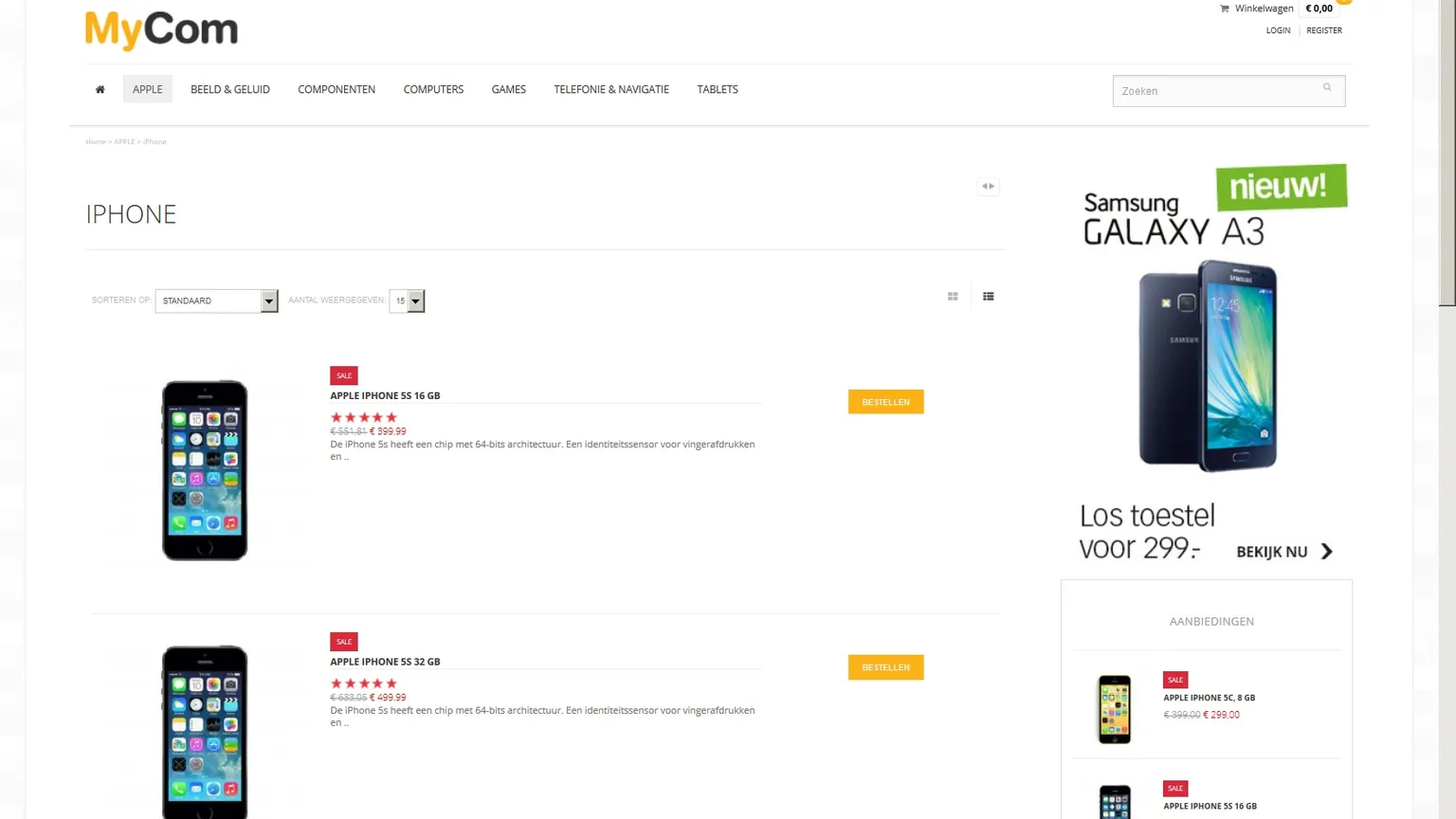Click the SALE badge on iPhone 5S 32 GB listing

pyautogui.click(x=344, y=642)
